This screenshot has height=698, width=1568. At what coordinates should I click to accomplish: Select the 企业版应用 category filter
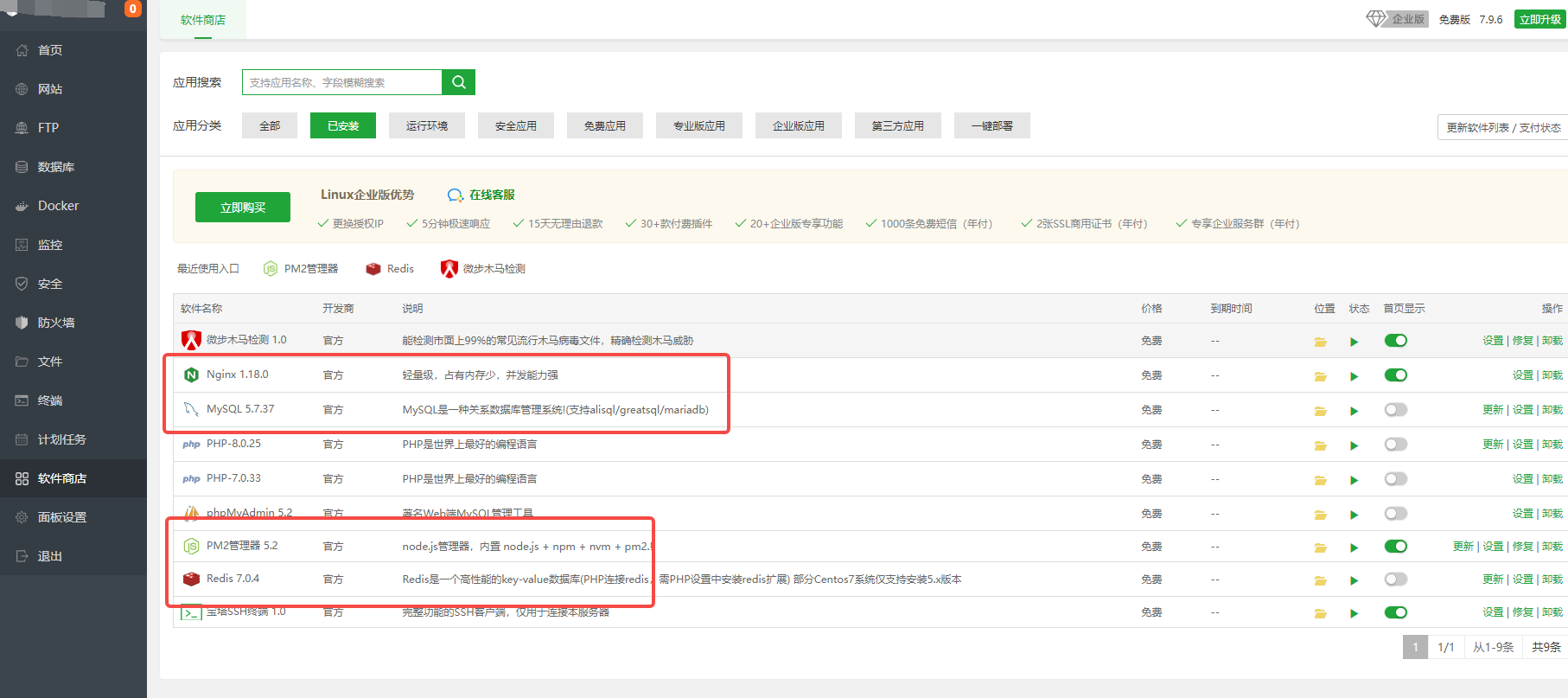(799, 125)
